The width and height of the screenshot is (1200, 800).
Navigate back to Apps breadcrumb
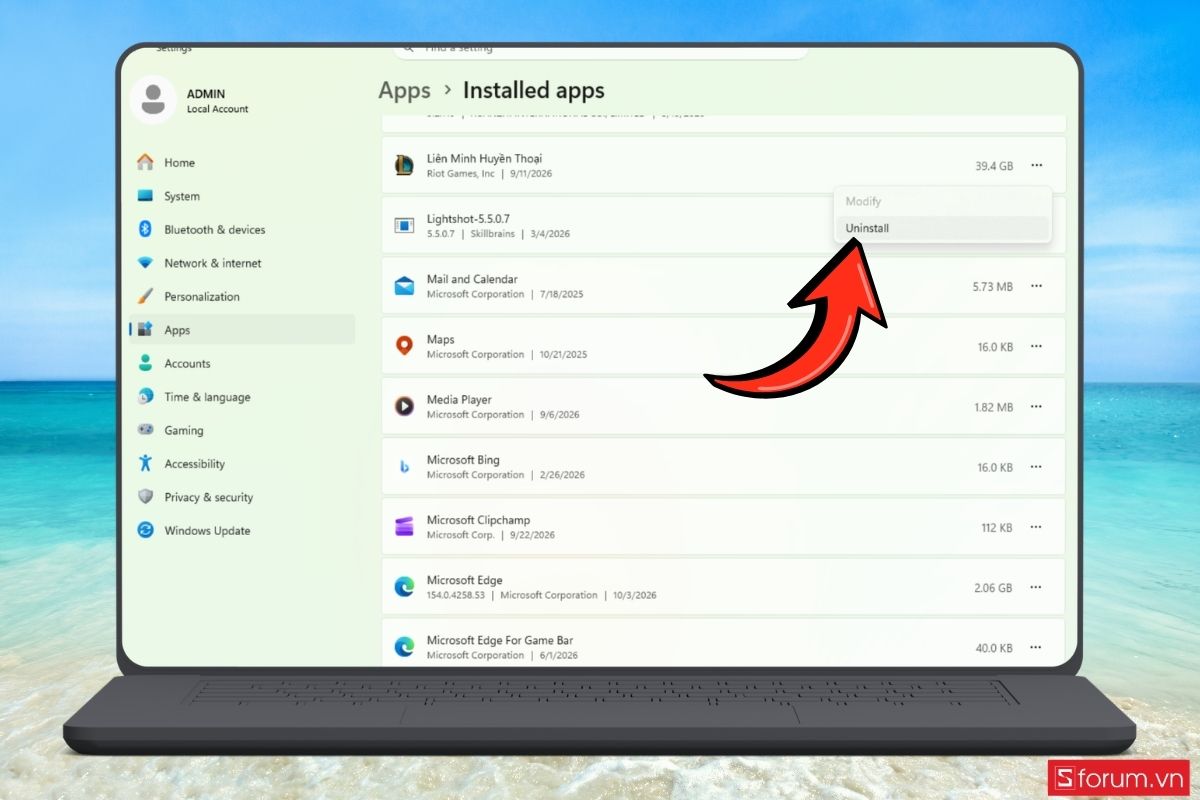coord(404,90)
